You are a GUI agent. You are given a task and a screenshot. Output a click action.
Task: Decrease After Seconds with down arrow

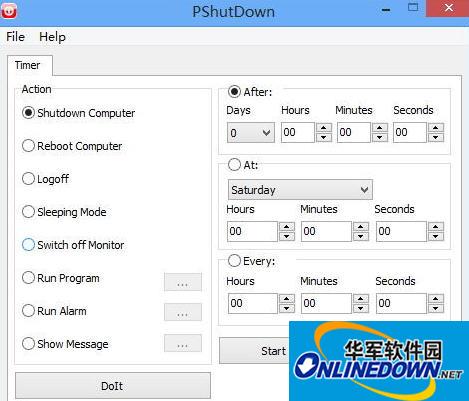[436, 137]
